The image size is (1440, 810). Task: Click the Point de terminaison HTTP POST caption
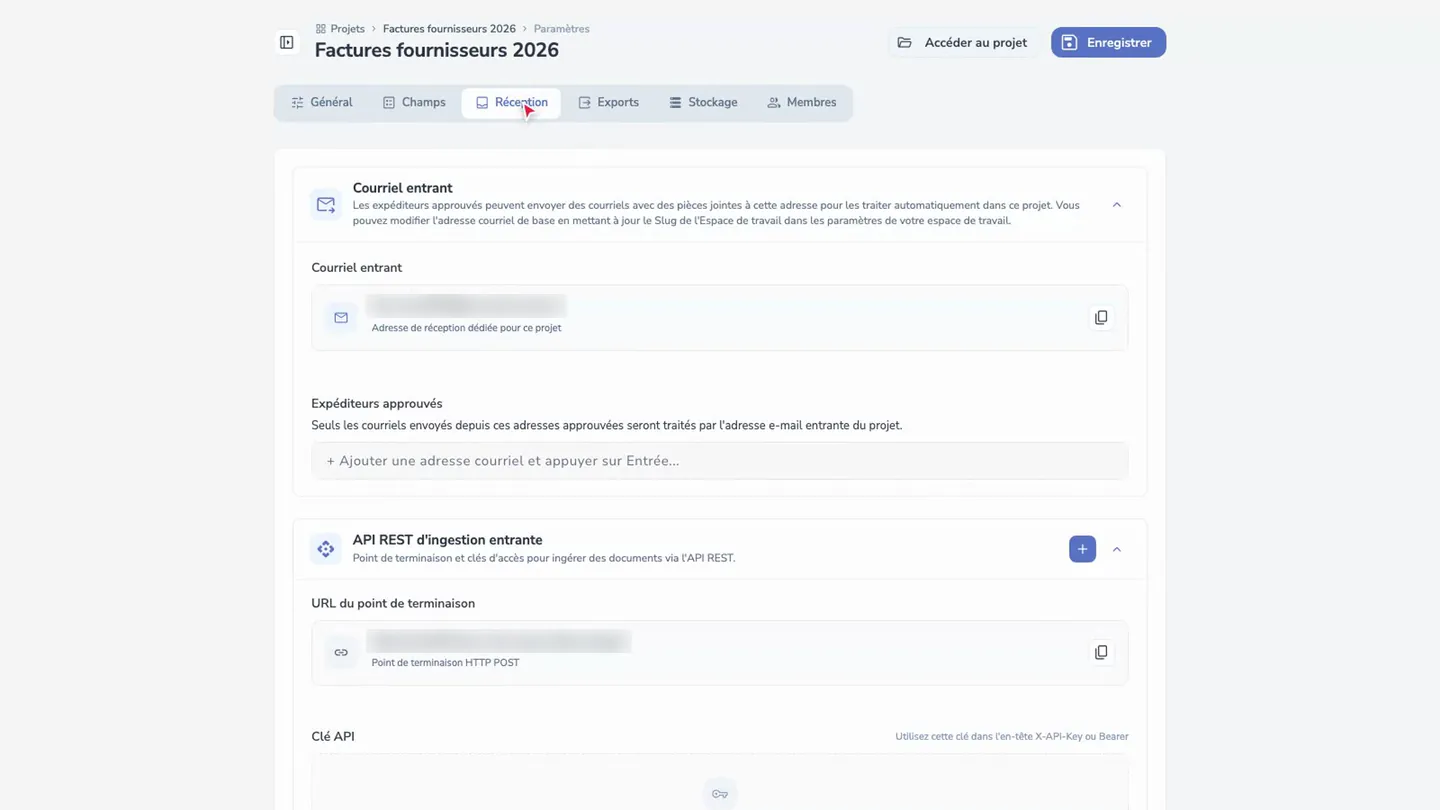click(x=445, y=663)
